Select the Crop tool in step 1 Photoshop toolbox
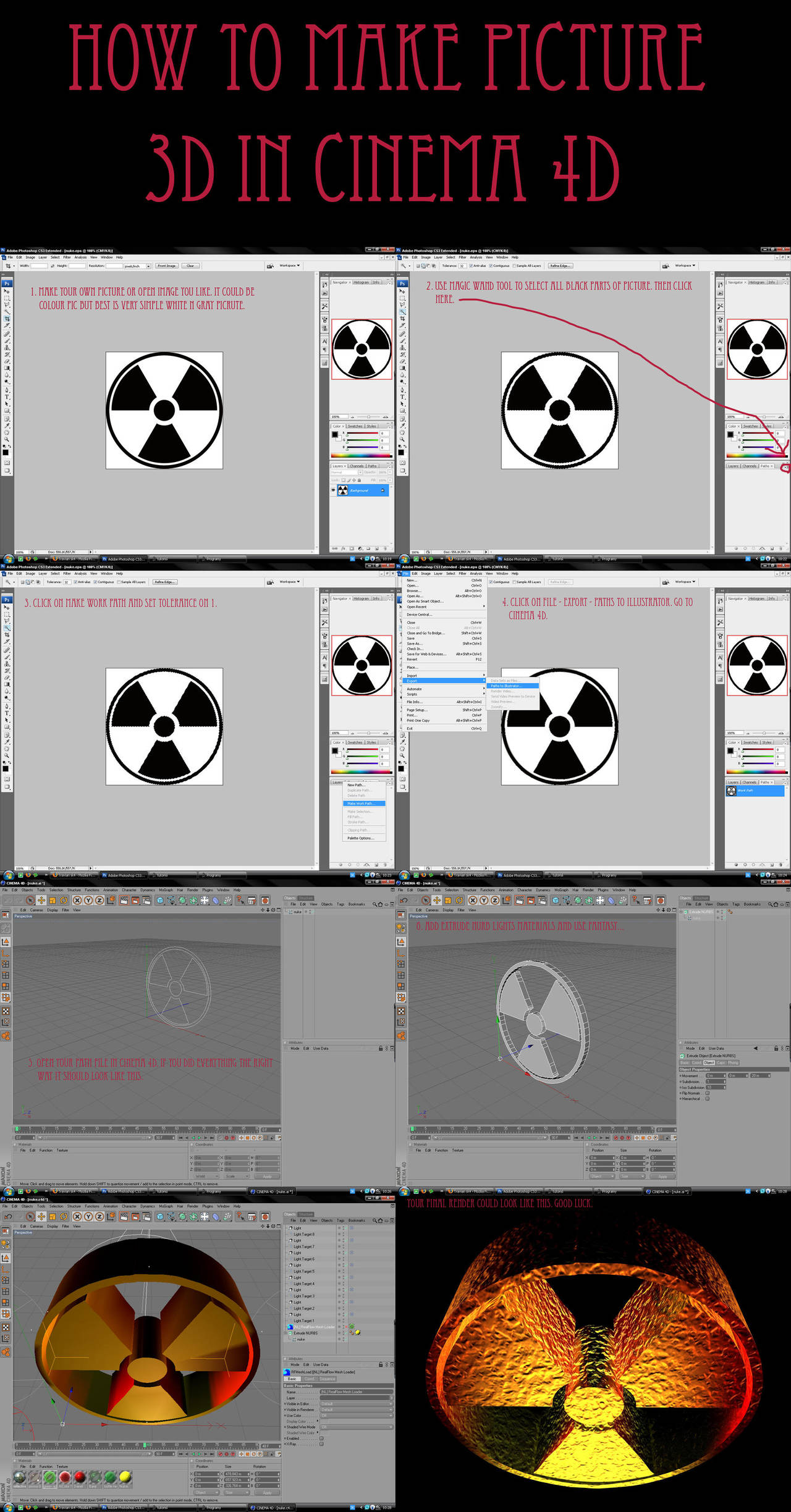Image resolution: width=791 pixels, height=1512 pixels. (x=7, y=319)
